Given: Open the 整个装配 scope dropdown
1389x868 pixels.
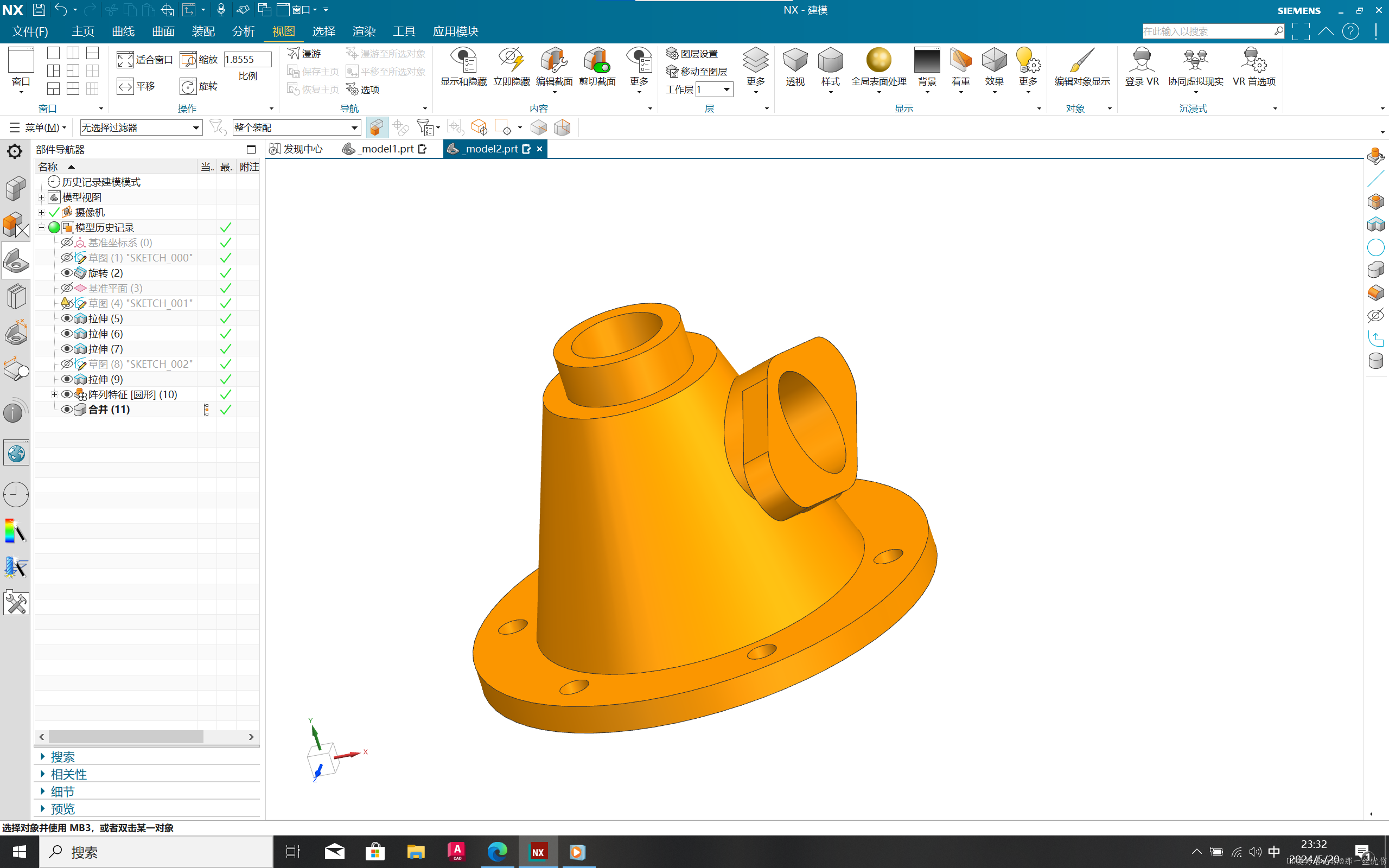Looking at the screenshot, I should [x=297, y=127].
